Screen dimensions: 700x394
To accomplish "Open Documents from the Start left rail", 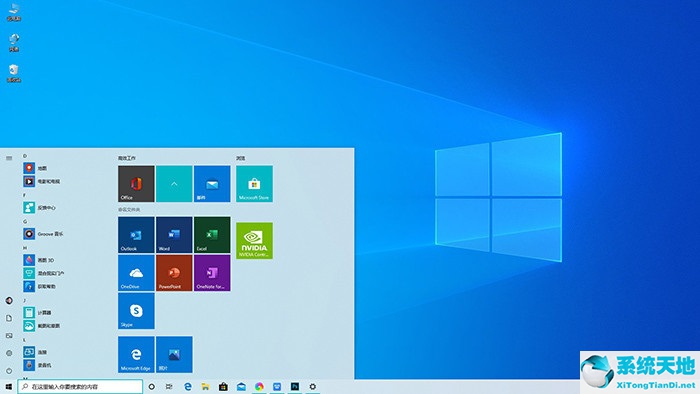I will tap(9, 318).
